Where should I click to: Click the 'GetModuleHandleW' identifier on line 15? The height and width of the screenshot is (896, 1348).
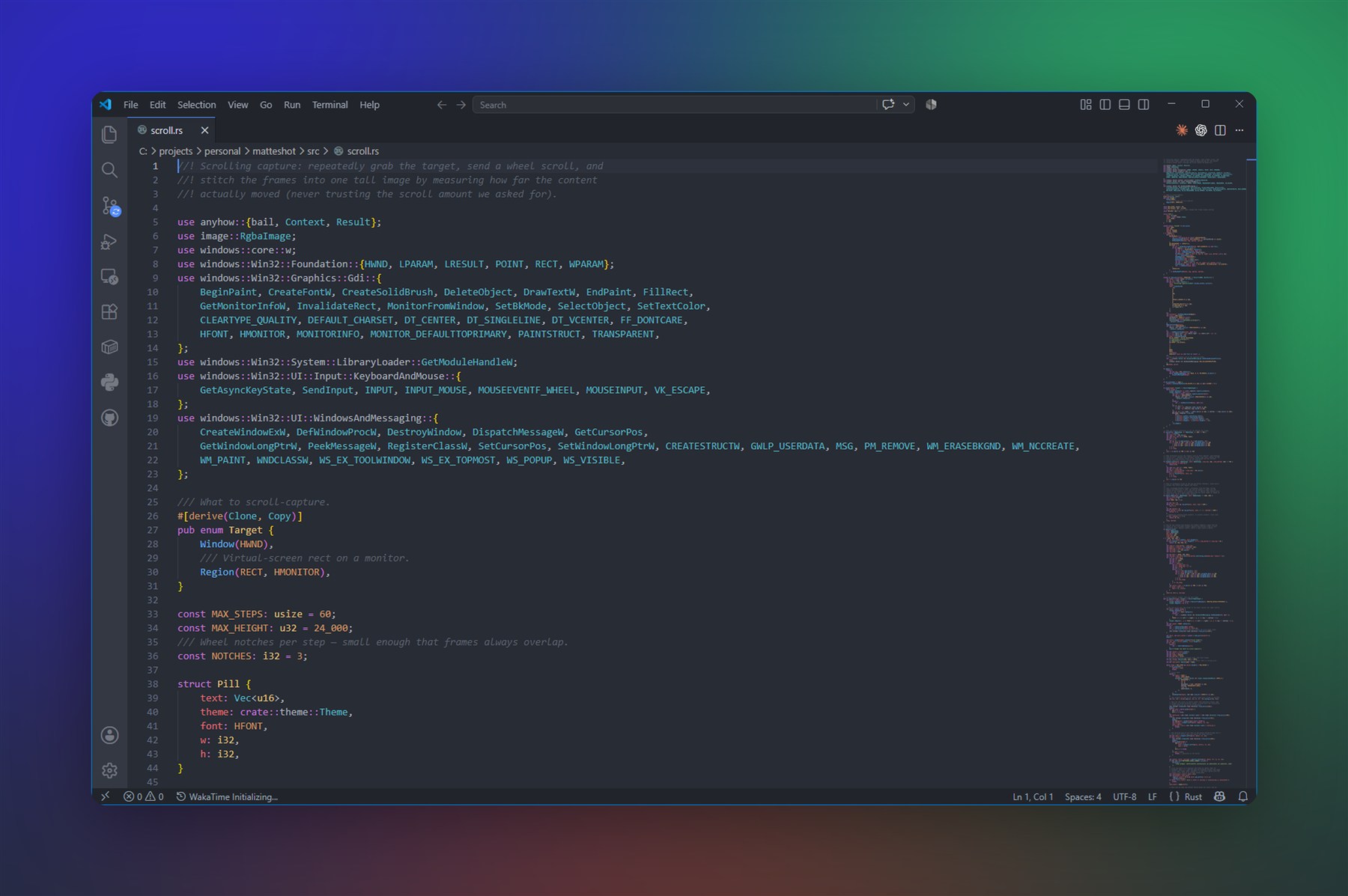click(467, 362)
